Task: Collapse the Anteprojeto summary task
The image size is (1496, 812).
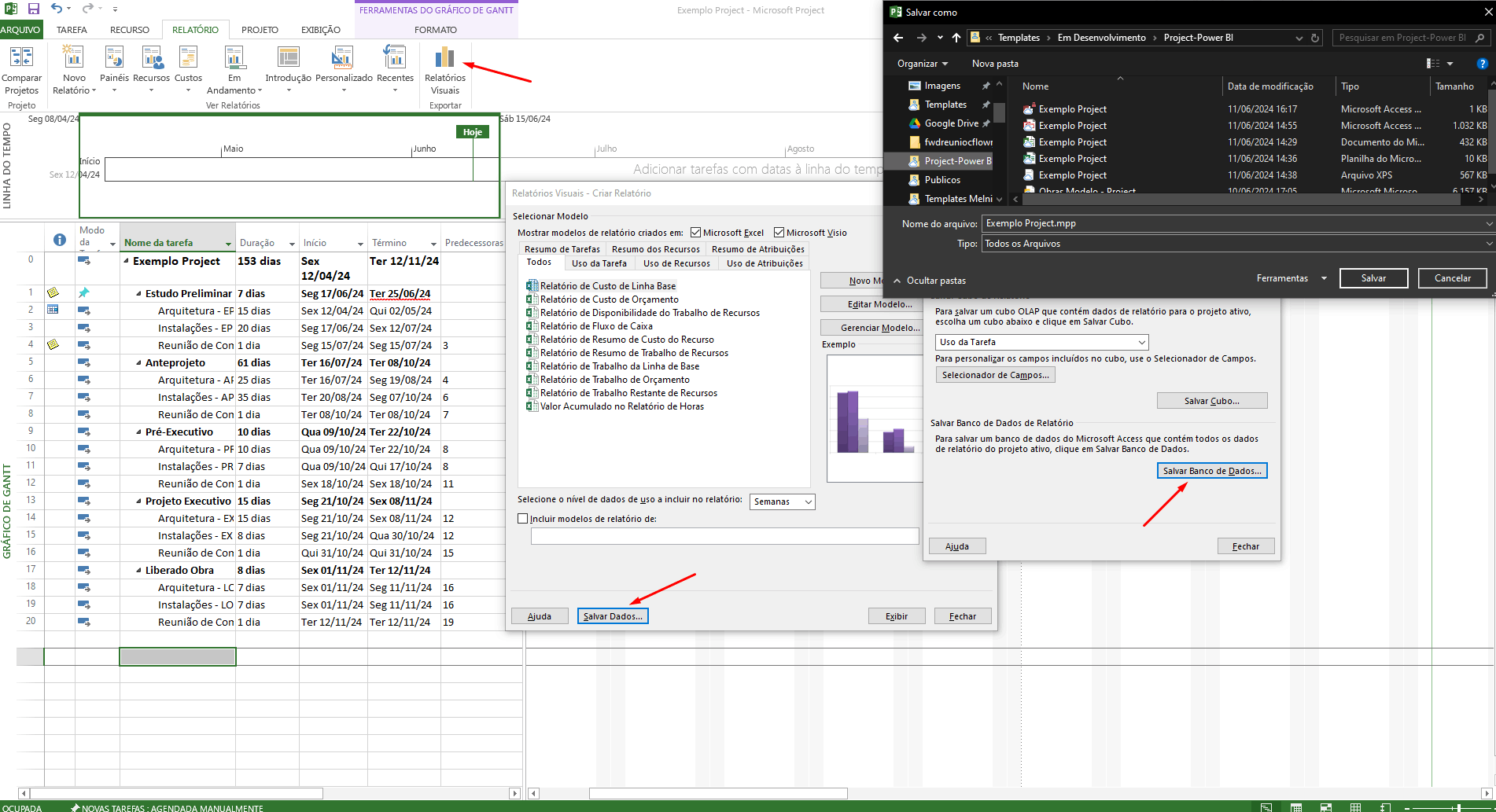Action: (x=139, y=363)
